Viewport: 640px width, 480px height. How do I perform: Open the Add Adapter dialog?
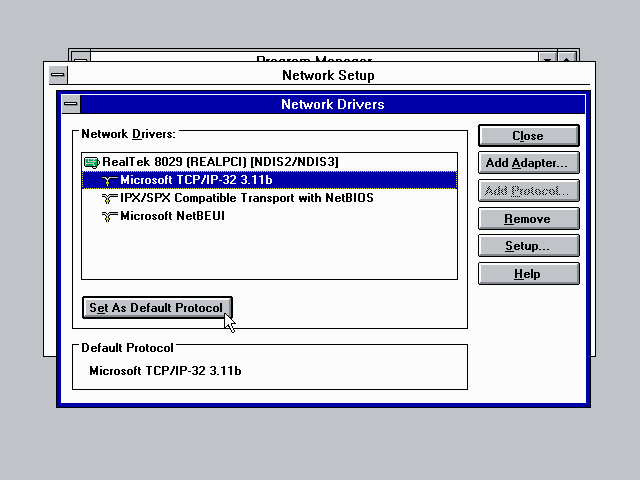click(529, 163)
